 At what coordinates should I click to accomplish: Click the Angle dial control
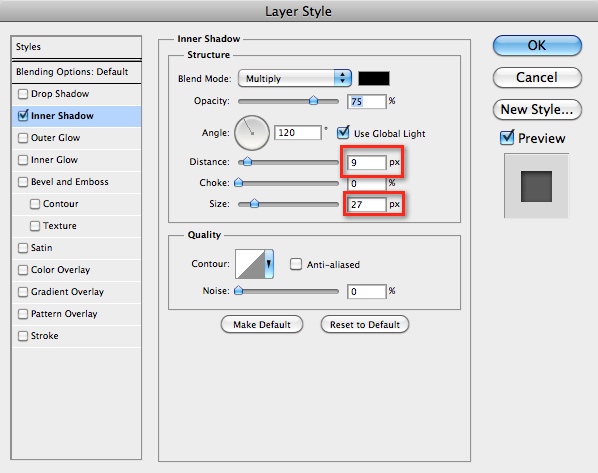coord(252,133)
